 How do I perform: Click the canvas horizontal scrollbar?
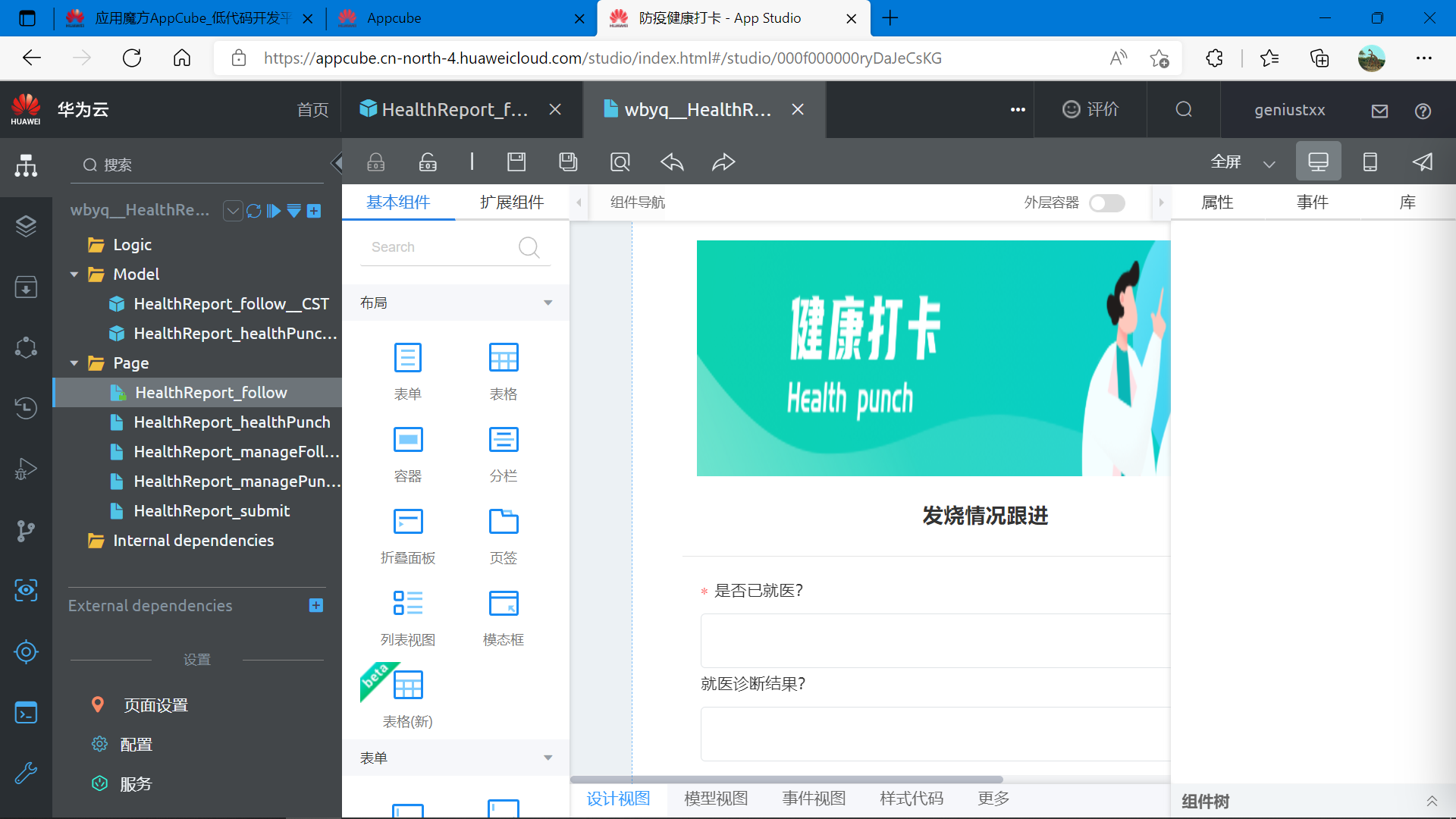(786, 780)
